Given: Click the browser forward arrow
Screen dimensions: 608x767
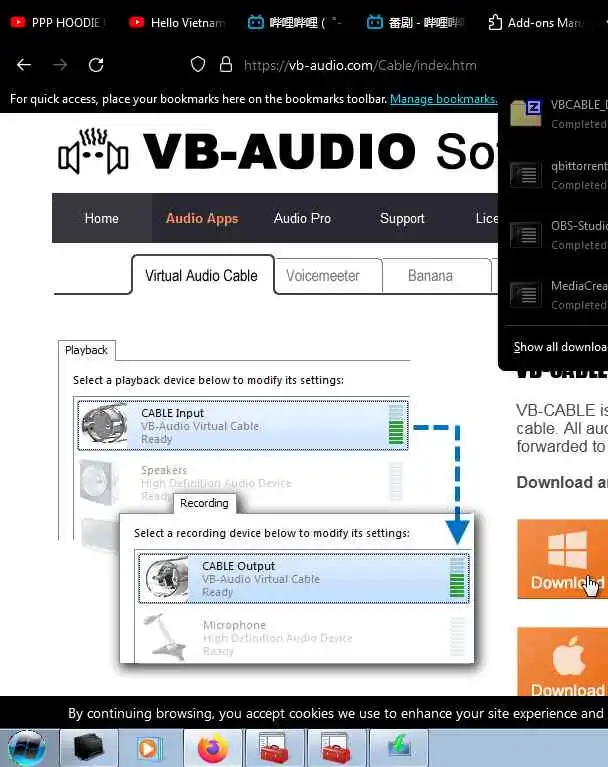Looking at the screenshot, I should click(x=60, y=65).
